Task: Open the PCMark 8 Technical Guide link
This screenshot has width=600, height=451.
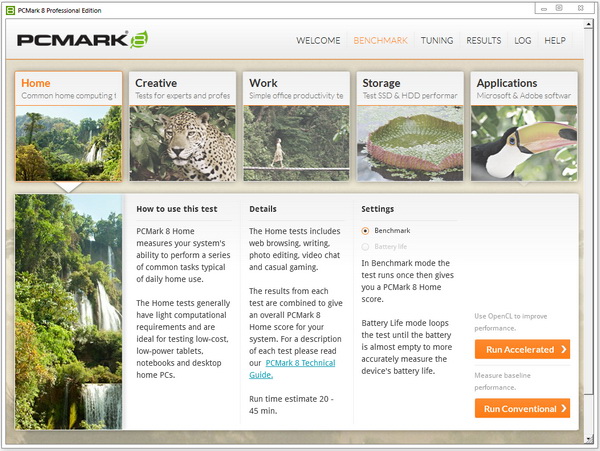Action: [292, 369]
